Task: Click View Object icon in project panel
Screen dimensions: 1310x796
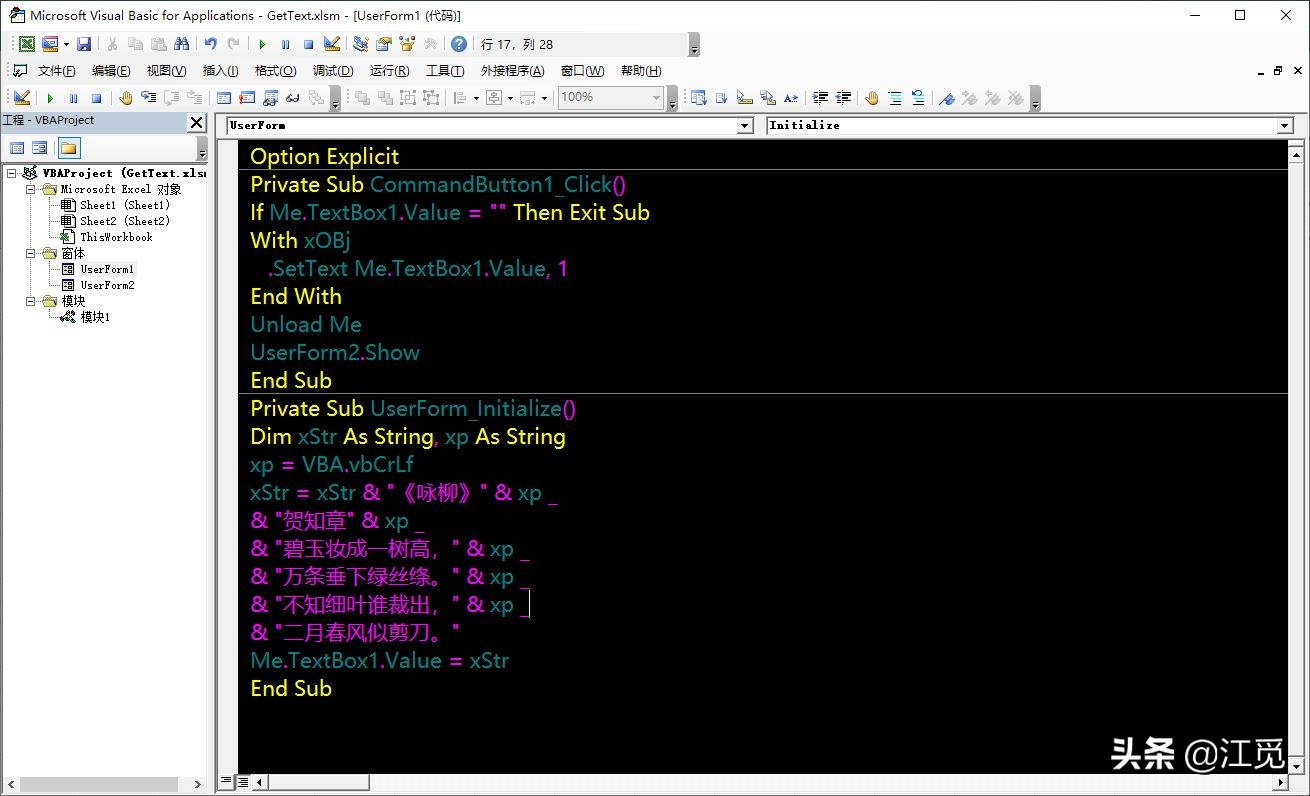Action: coord(39,148)
